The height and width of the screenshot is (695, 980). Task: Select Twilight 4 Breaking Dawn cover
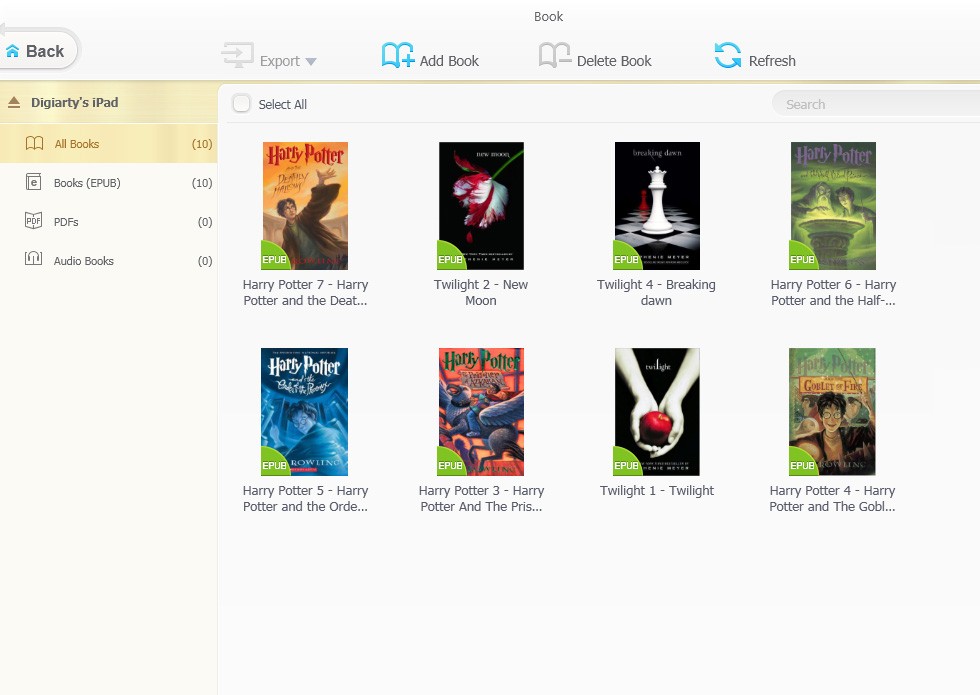[657, 206]
